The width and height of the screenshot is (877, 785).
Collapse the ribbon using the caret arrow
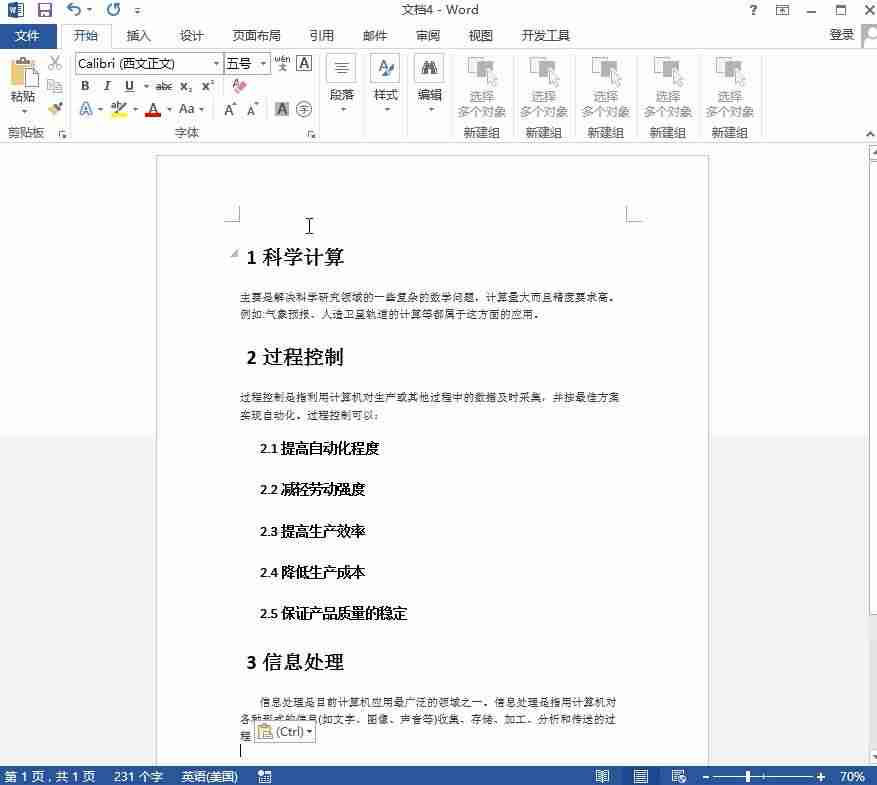[x=870, y=134]
